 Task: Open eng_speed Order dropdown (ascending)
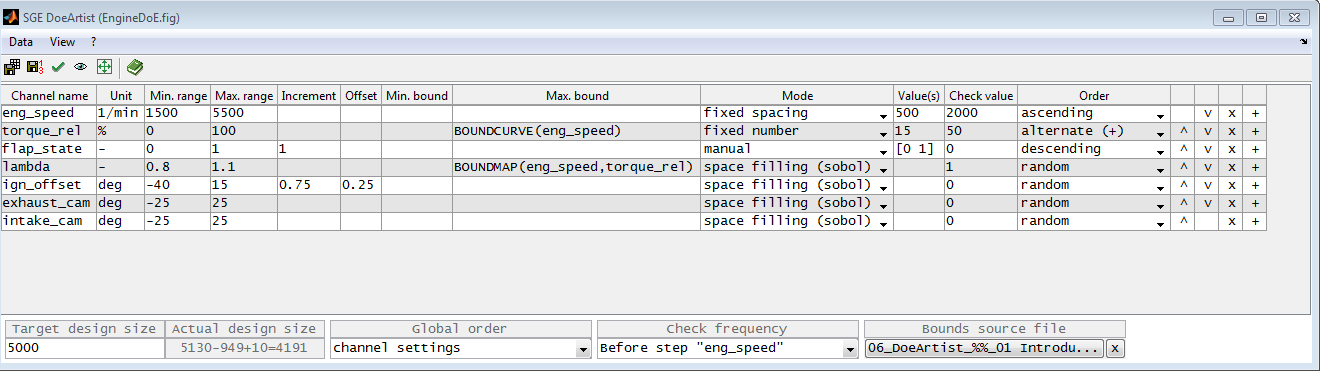1094,113
